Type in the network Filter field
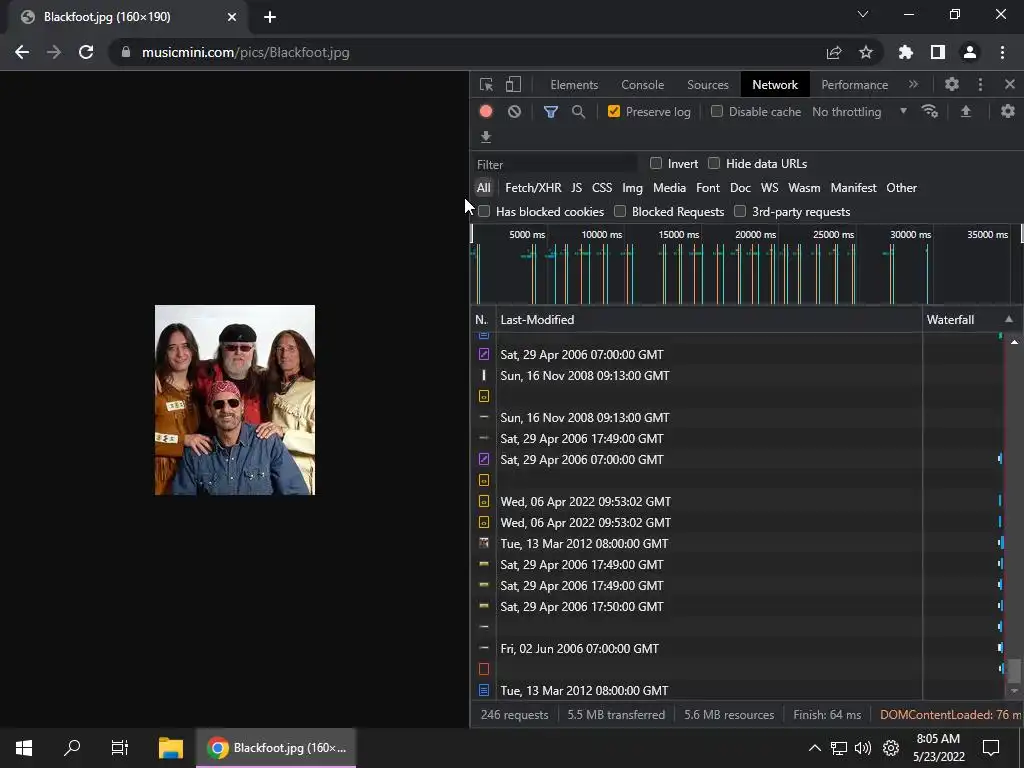 (x=555, y=164)
